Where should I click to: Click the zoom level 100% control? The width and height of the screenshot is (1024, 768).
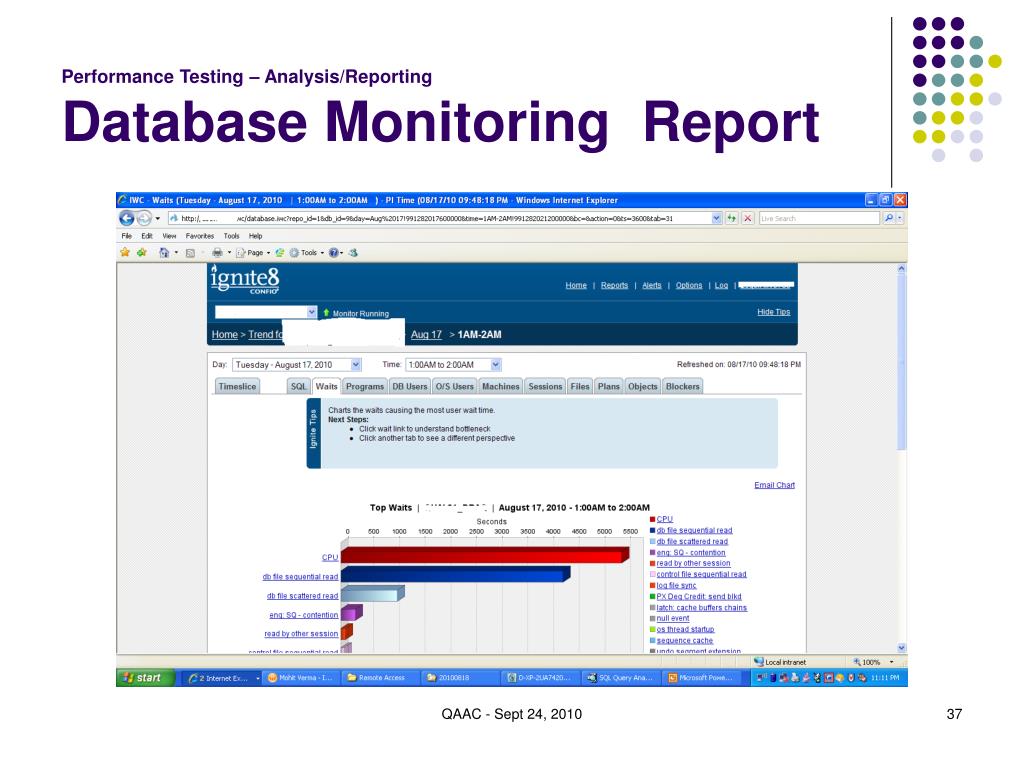click(x=872, y=662)
